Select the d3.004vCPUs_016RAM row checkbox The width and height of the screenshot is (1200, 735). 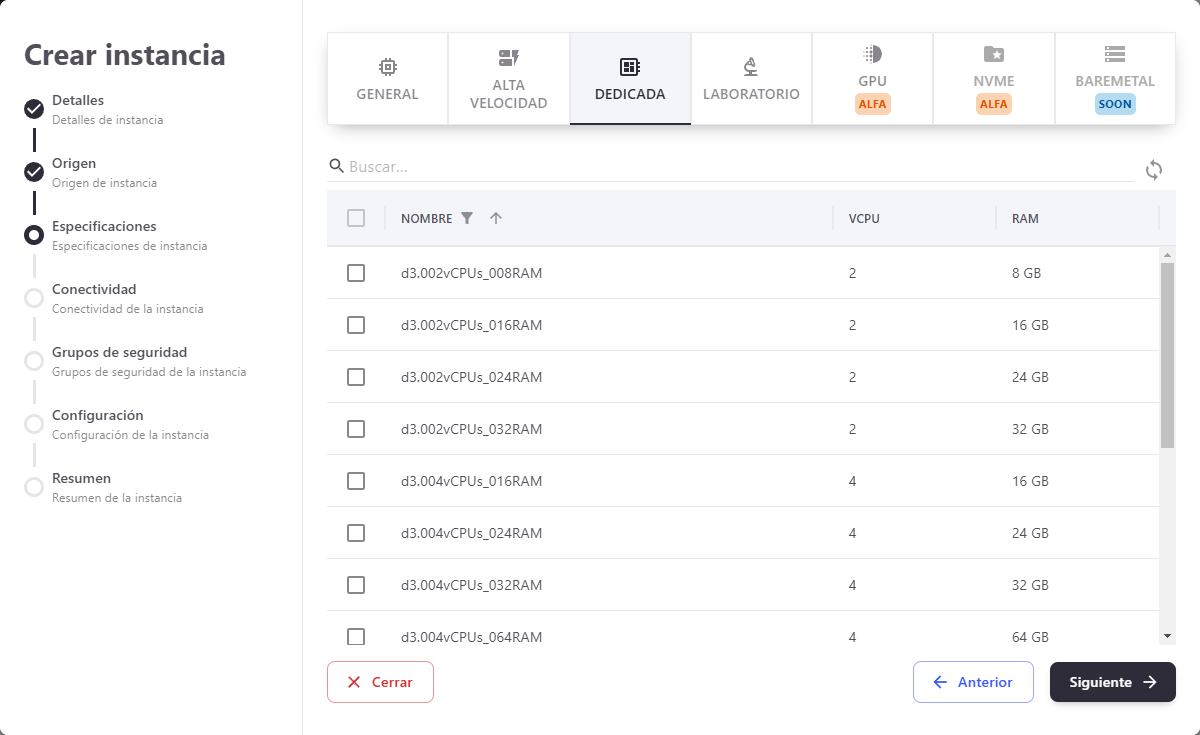[356, 481]
